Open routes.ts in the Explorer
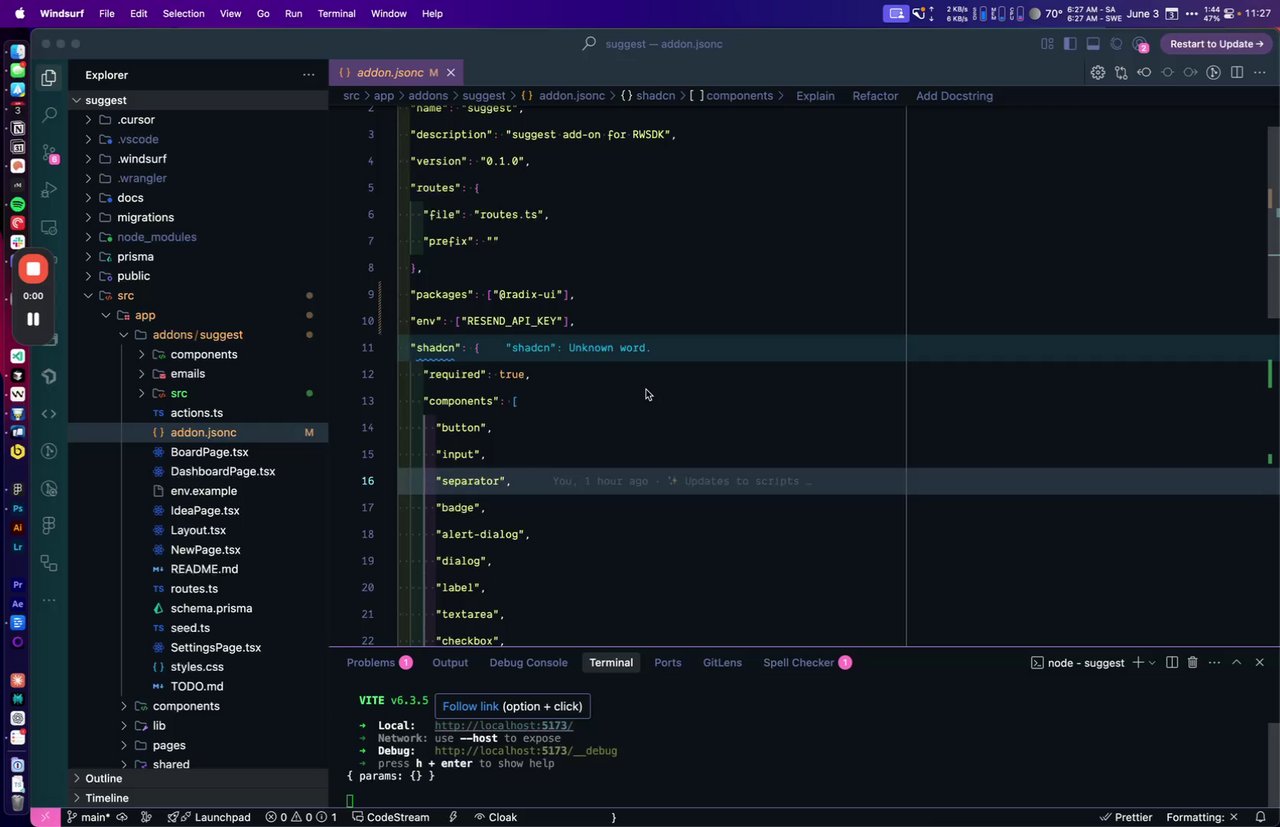 click(x=194, y=589)
